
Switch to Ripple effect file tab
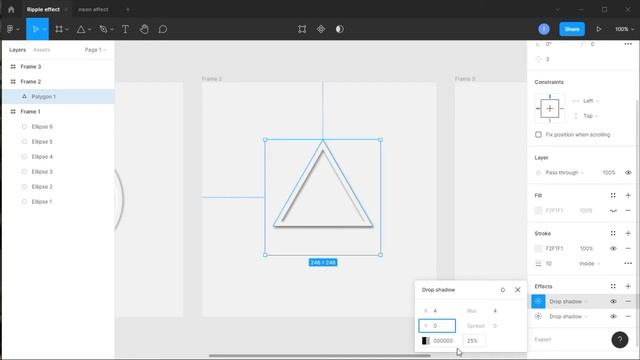point(43,9)
